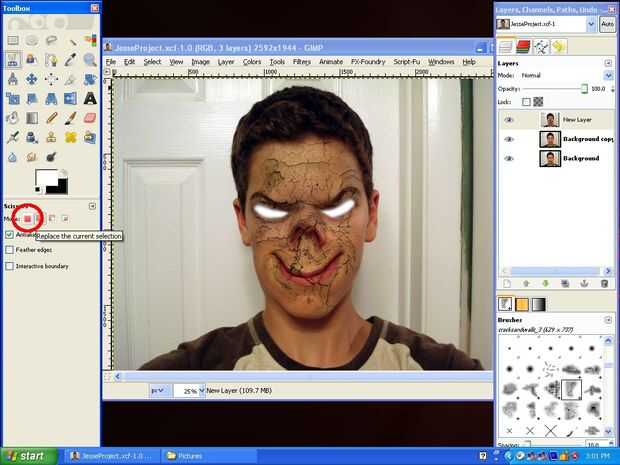Screen dimensions: 620x465
Task: Toggle Antialiasing checkbox in tool options
Action: 9,235
